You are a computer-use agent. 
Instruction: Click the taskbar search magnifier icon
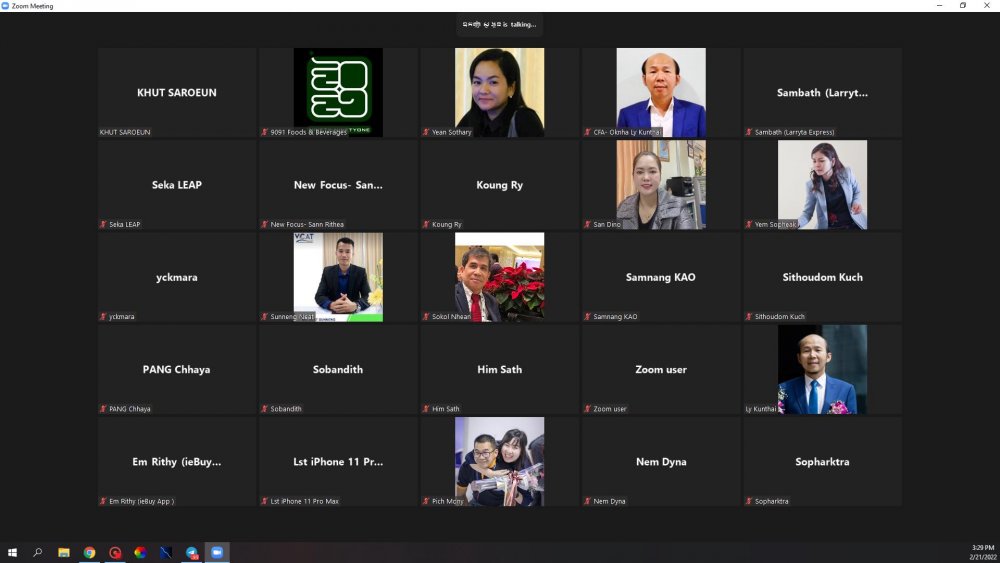click(x=38, y=552)
